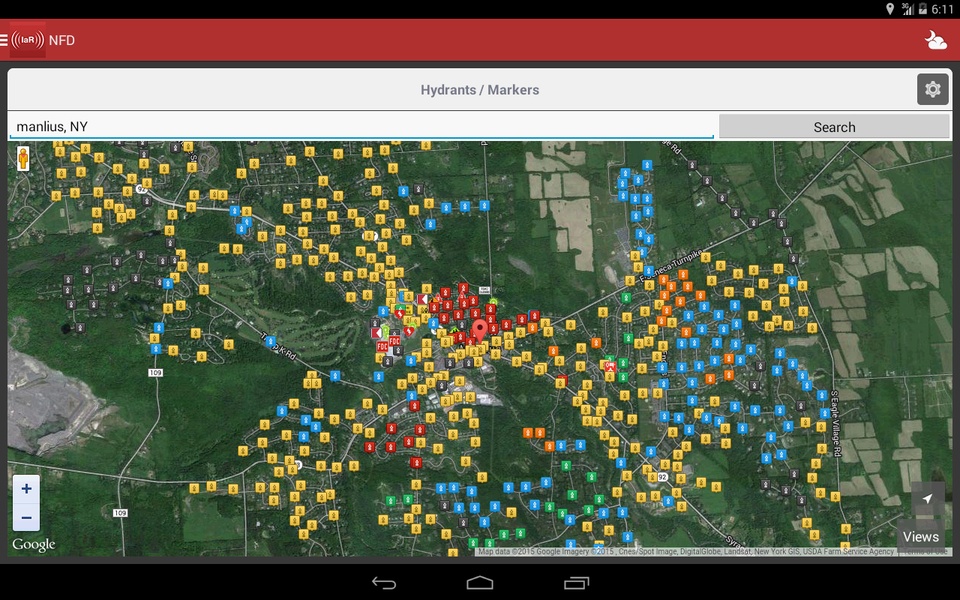Viewport: 960px width, 600px height.
Task: Go to Android home screen
Action: [480, 582]
